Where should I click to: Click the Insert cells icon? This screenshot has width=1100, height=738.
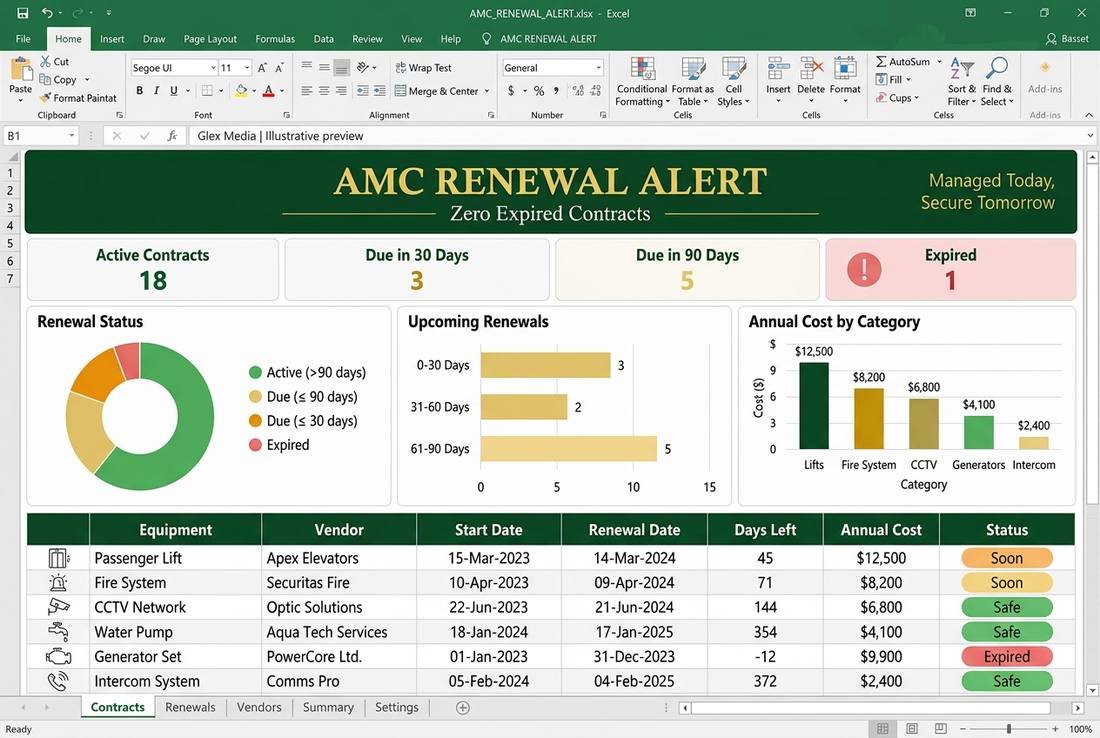coord(778,69)
